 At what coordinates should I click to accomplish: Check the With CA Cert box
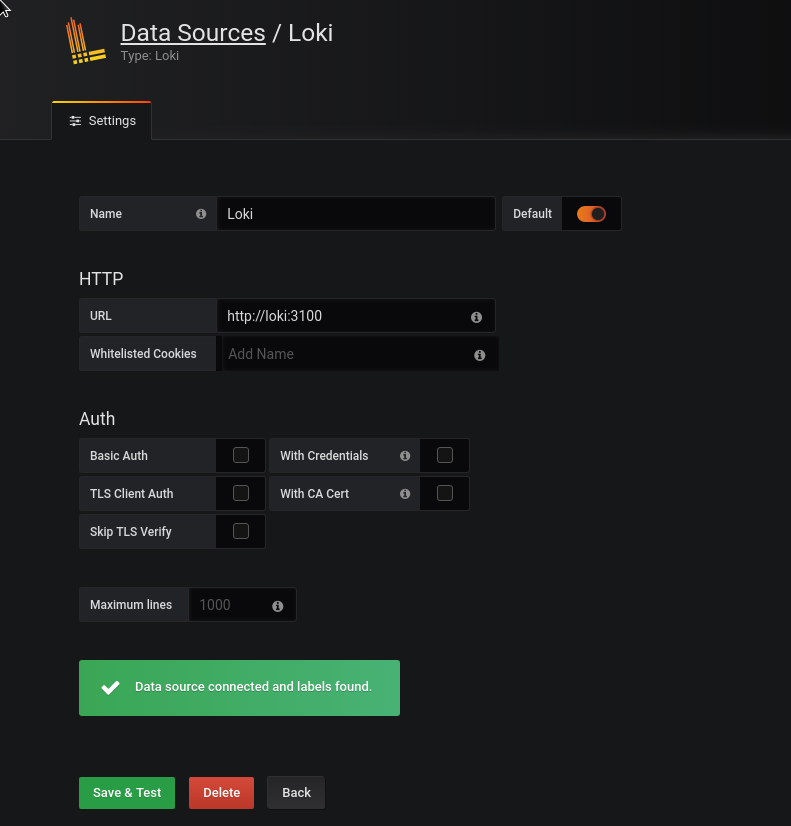click(444, 493)
